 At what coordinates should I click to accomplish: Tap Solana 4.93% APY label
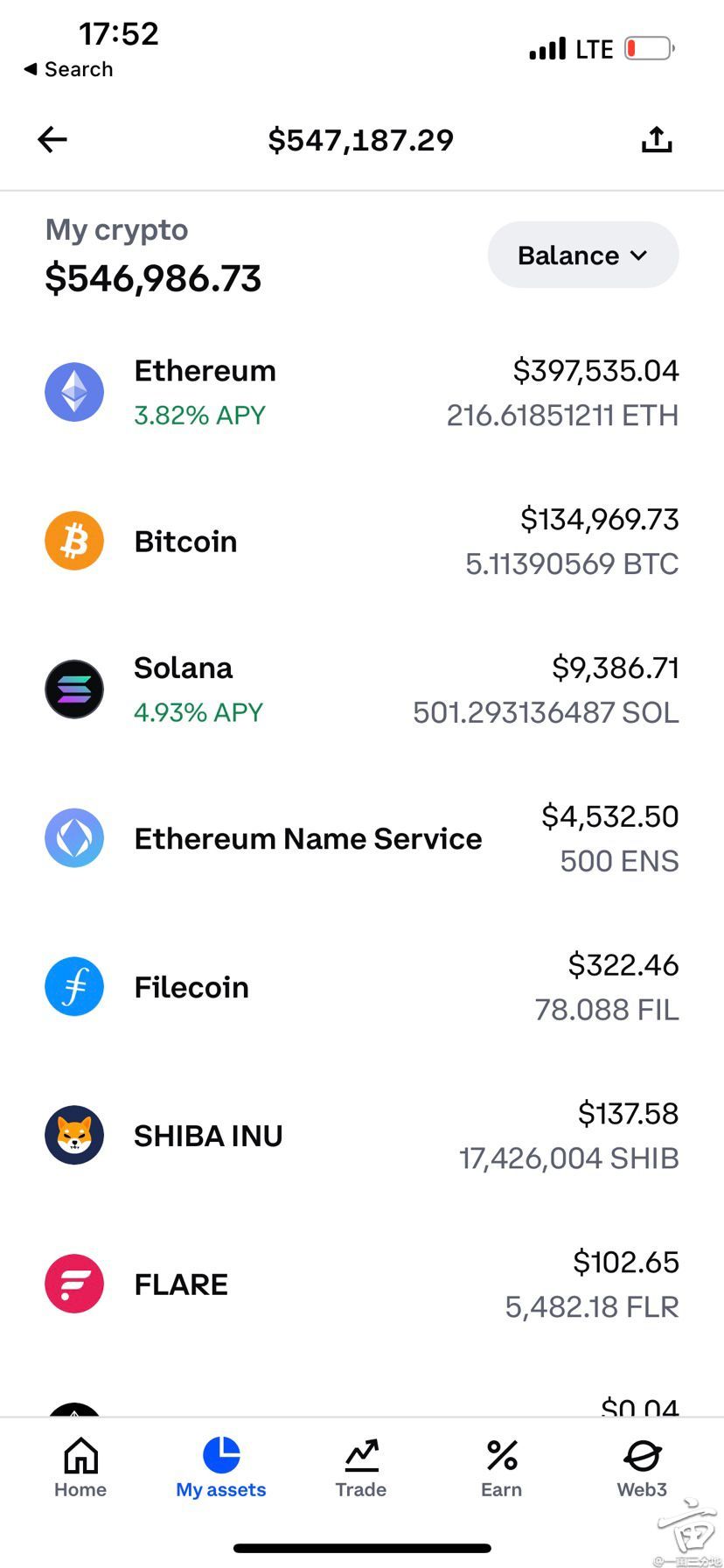pos(198,712)
